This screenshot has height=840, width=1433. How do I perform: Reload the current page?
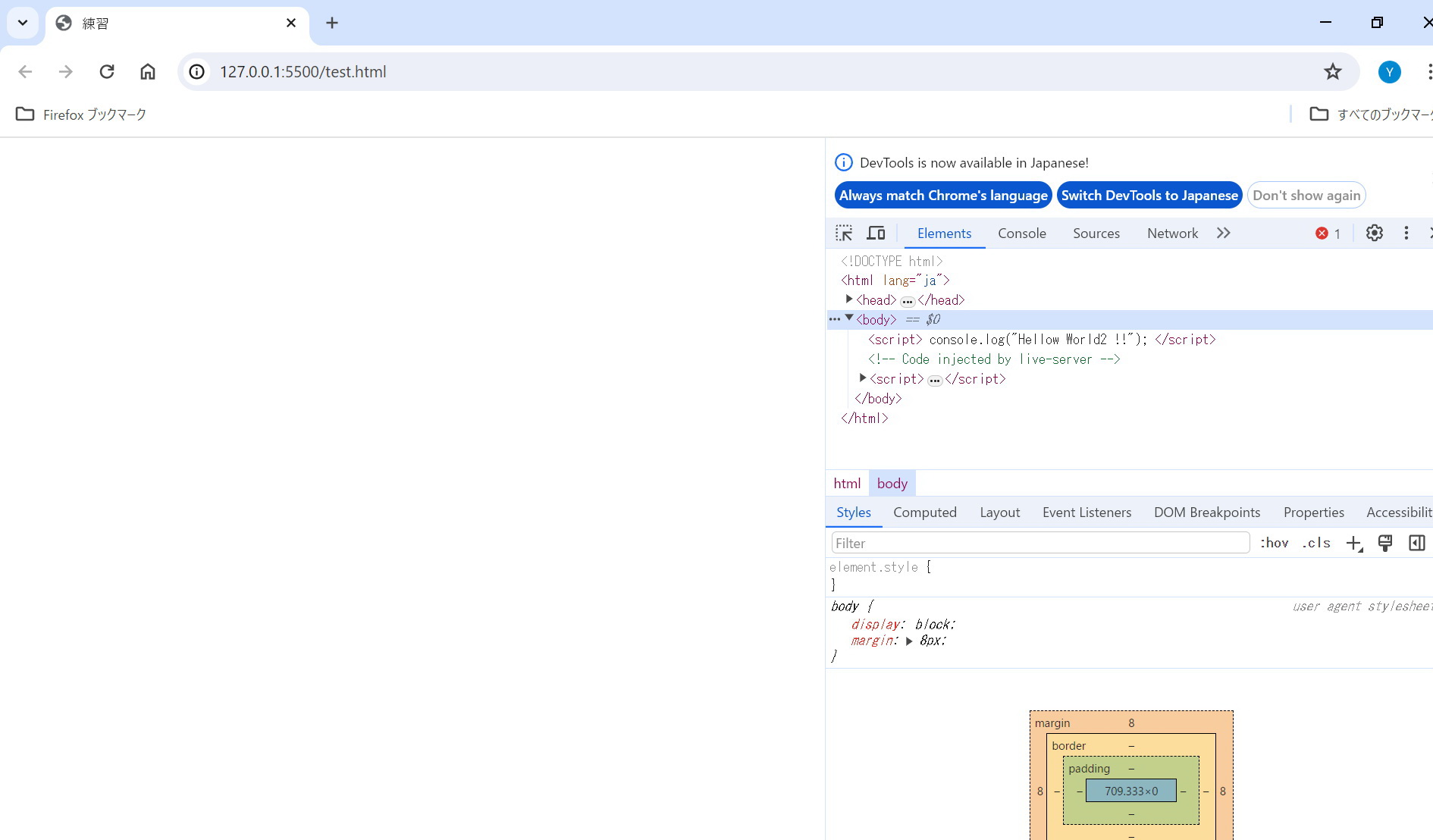coord(107,72)
